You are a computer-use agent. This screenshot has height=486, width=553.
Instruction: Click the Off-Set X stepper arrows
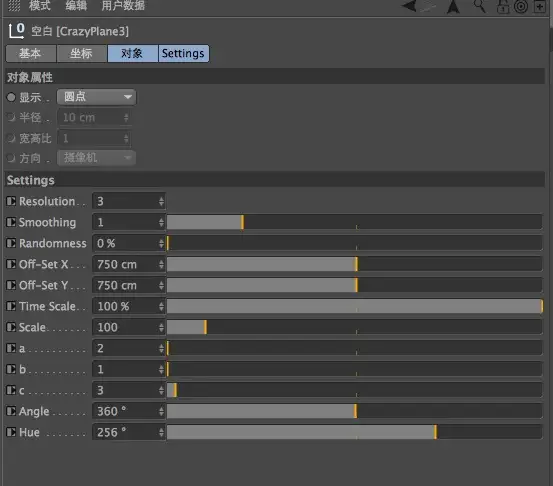(161, 264)
